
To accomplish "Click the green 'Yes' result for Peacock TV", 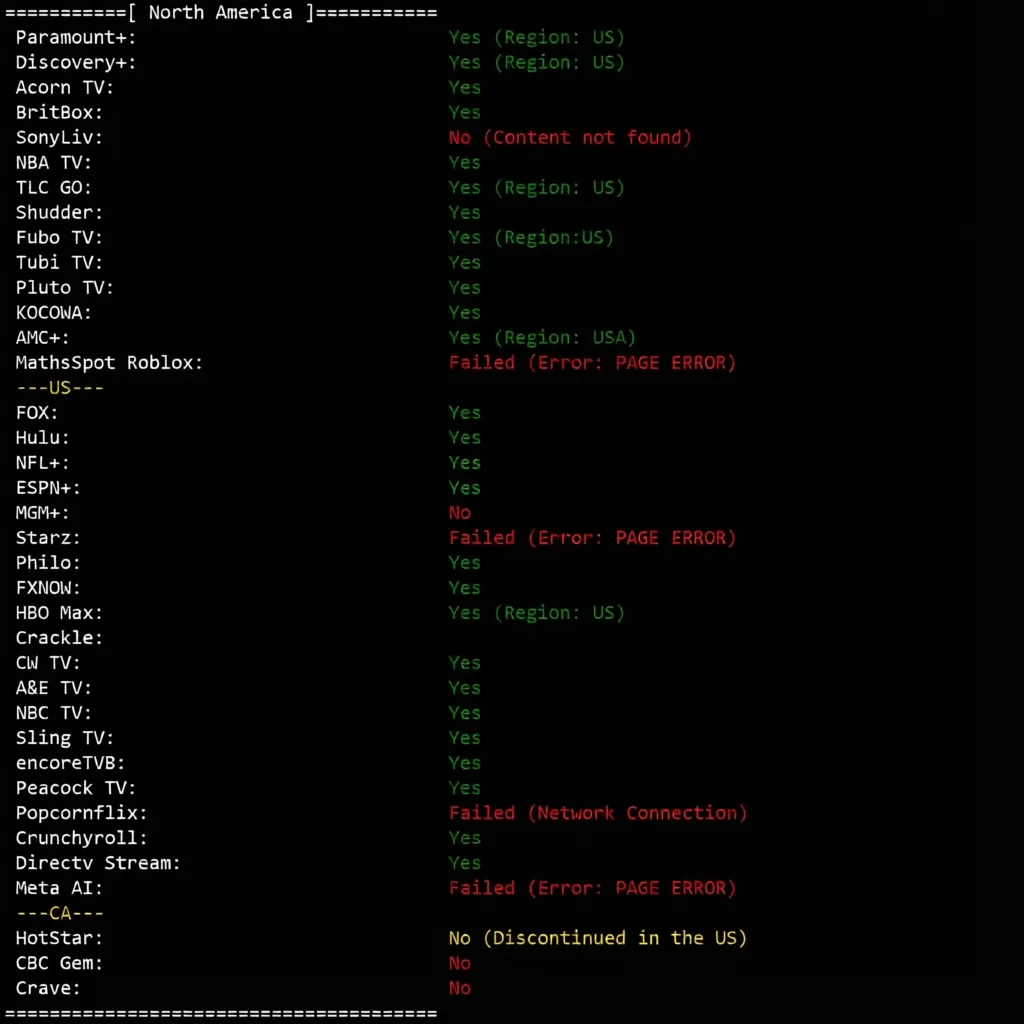I will click(464, 788).
